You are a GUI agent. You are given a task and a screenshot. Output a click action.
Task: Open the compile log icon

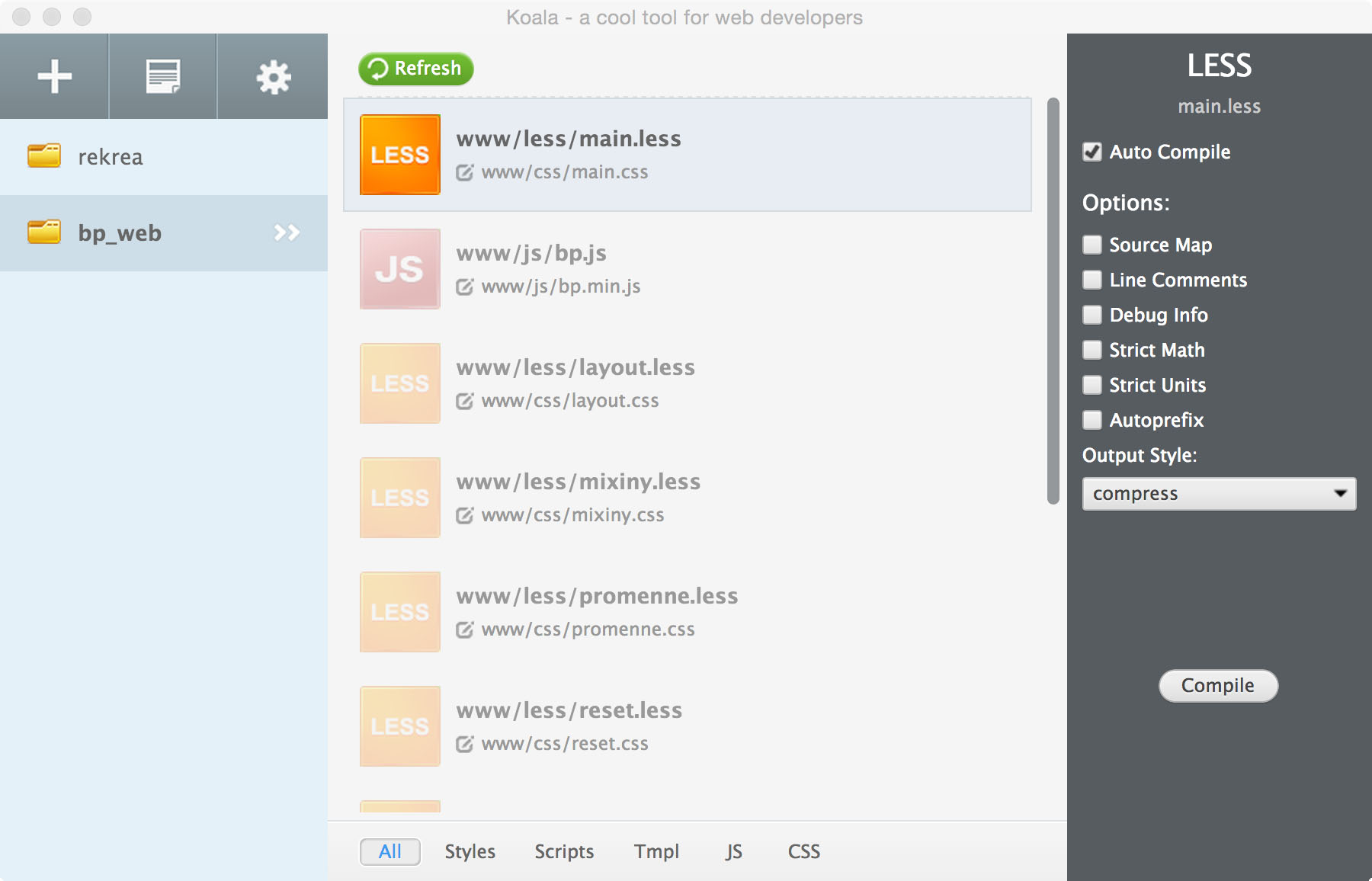(162, 77)
